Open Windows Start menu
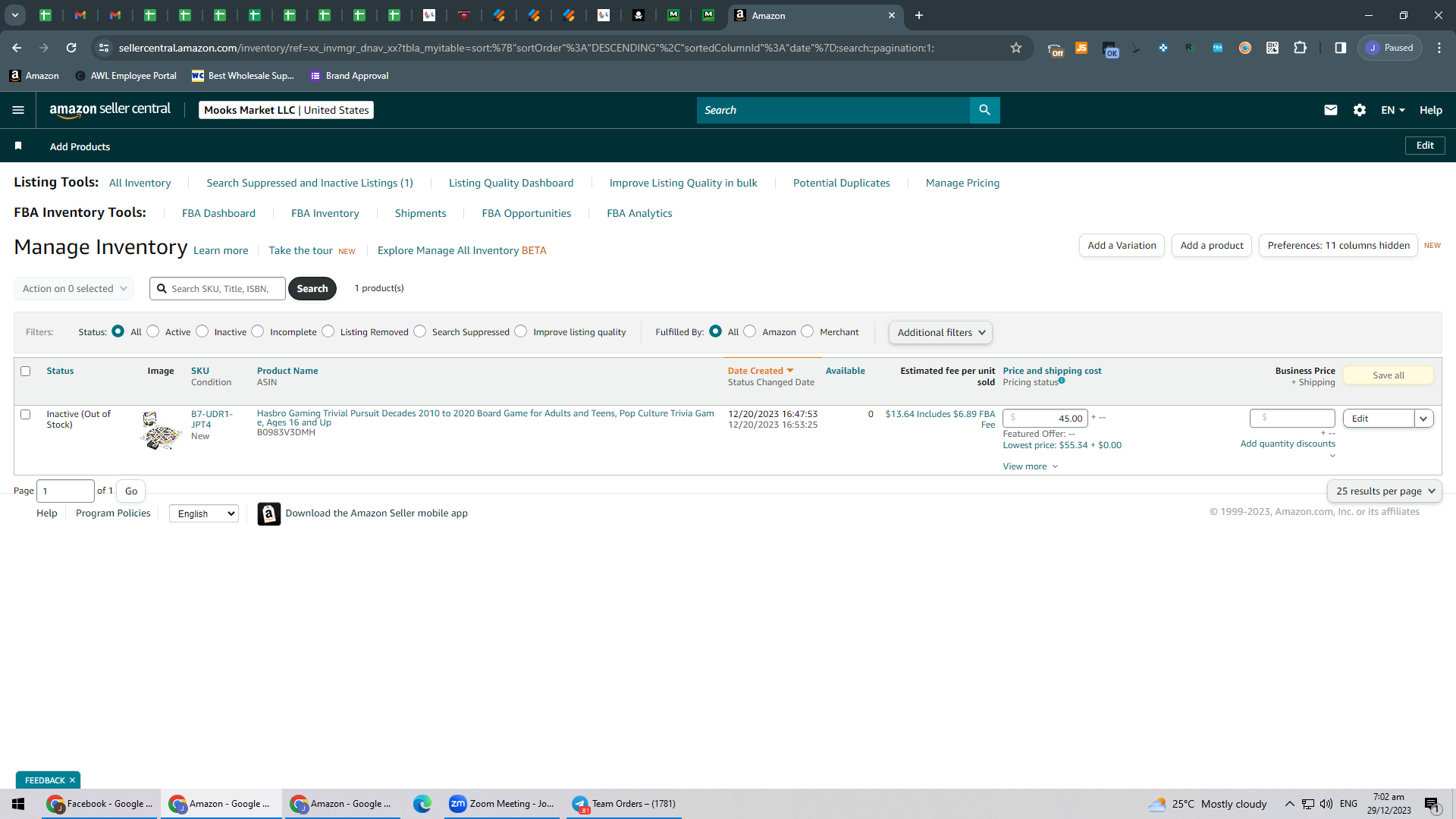Viewport: 1456px width, 819px height. point(18,804)
